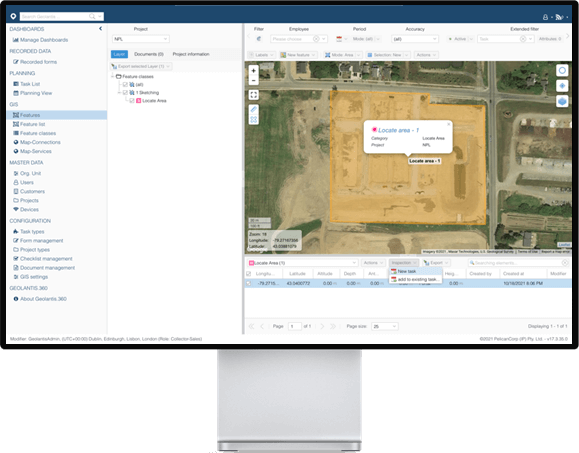Viewport: 579px width, 453px height.
Task: Open the Mode: Area dropdown
Action: tap(343, 55)
